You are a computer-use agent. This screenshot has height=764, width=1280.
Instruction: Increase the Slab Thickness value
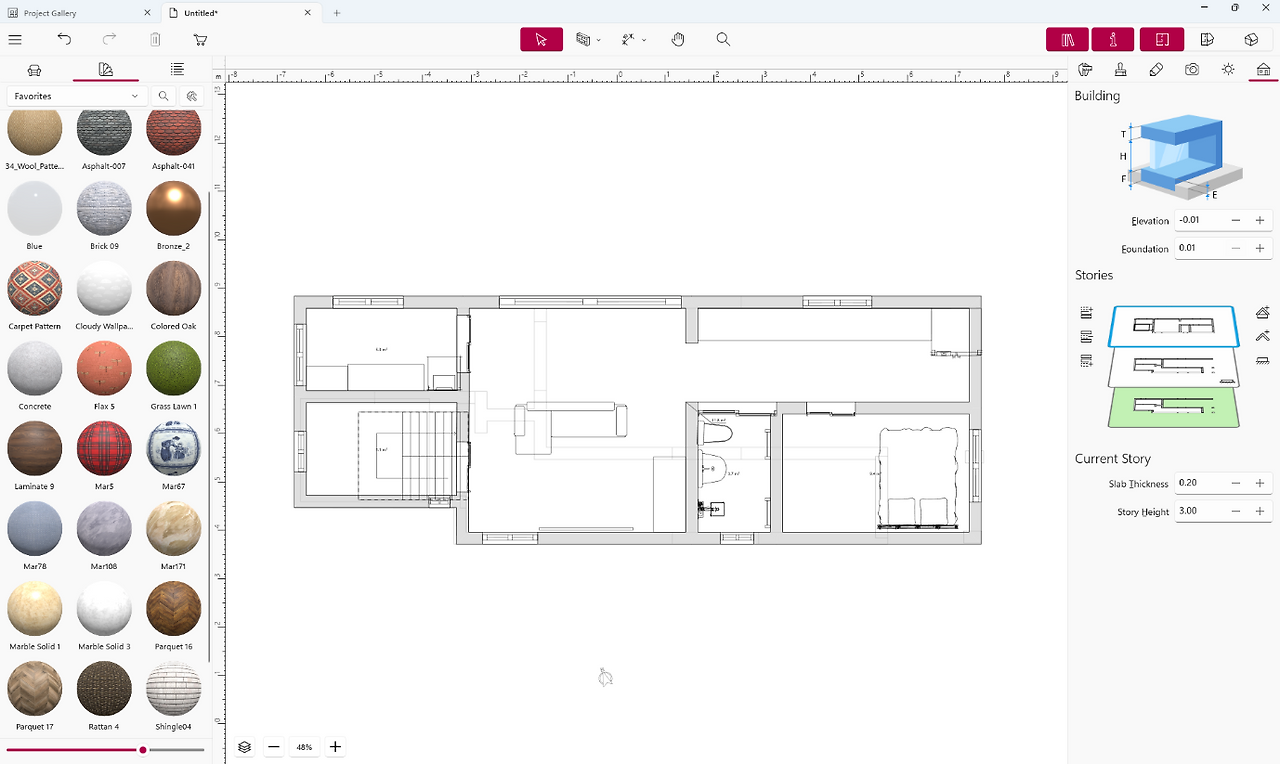tap(1260, 483)
